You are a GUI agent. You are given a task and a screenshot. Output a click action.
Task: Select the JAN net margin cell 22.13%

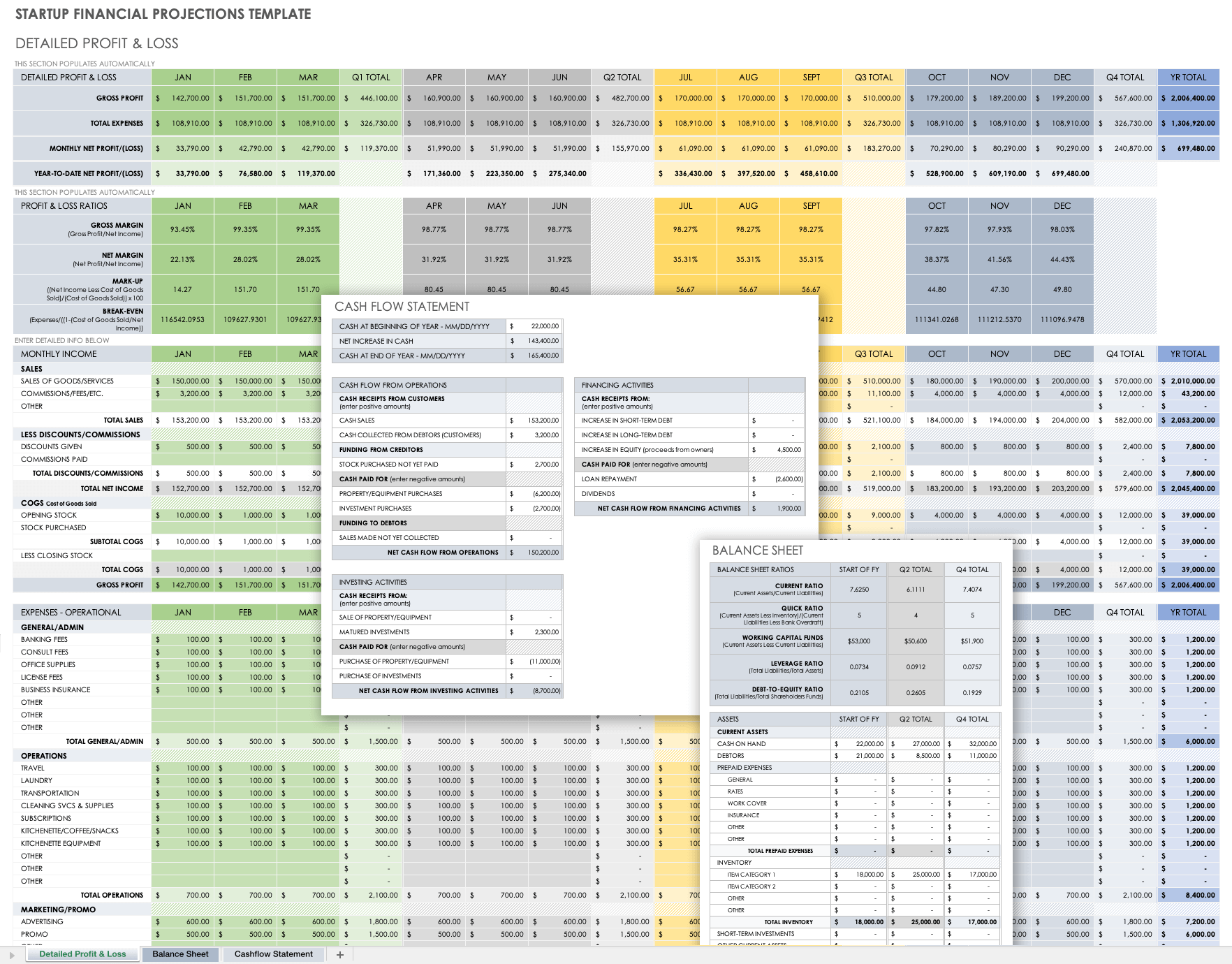182,259
